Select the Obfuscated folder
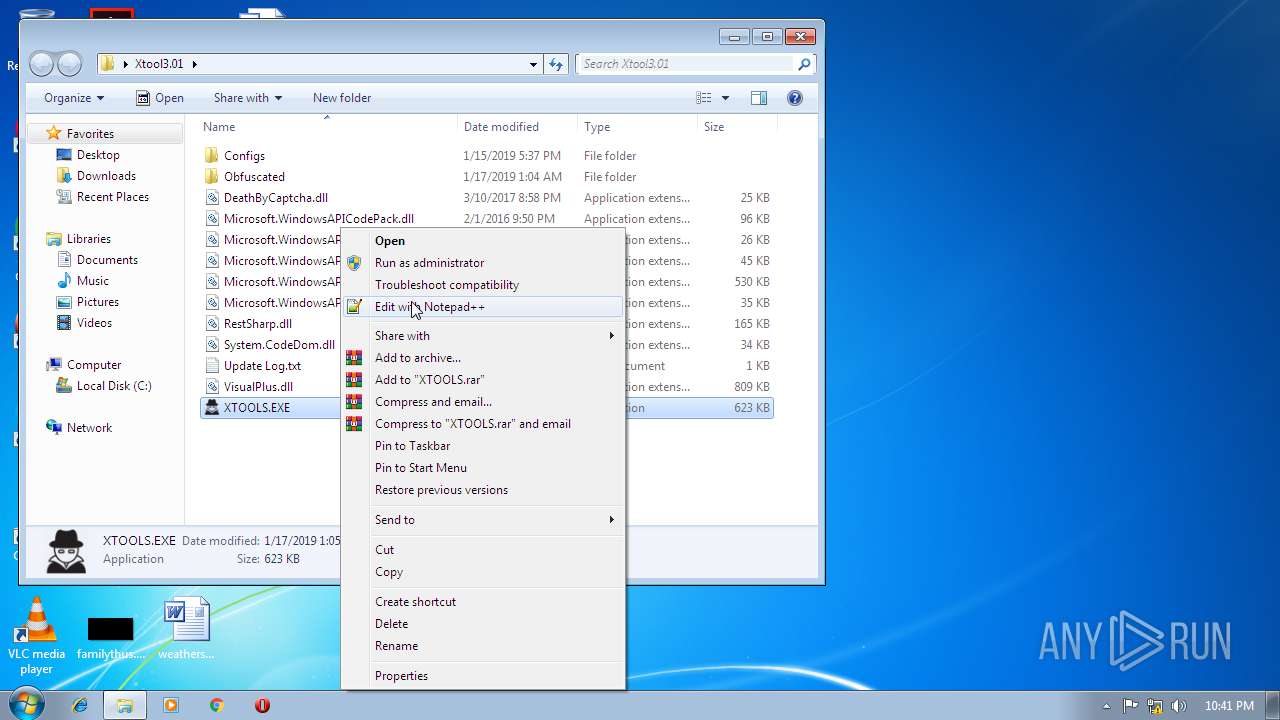 coord(254,177)
